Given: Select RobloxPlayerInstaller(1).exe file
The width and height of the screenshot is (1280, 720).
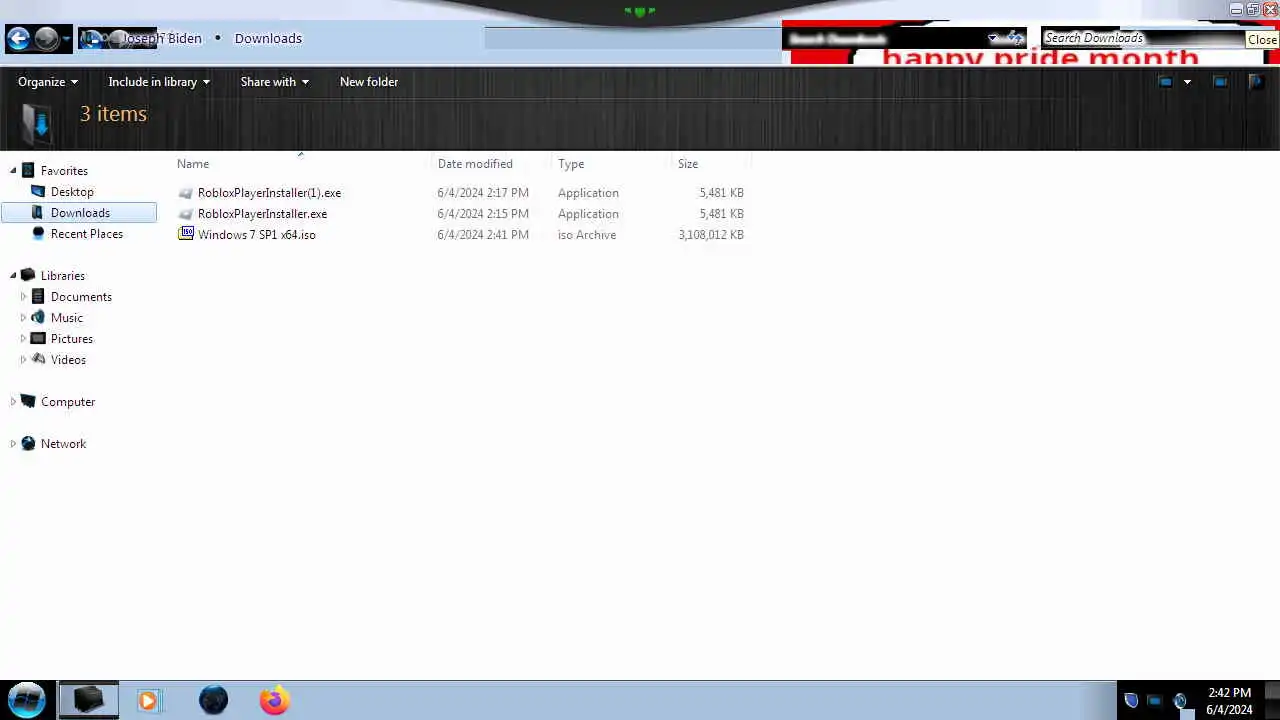Looking at the screenshot, I should pyautogui.click(x=269, y=193).
